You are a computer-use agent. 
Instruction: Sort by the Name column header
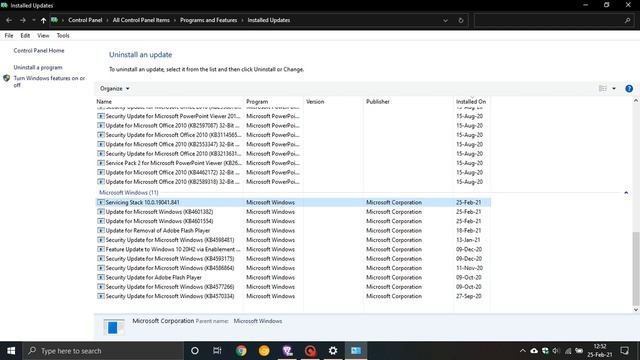pos(104,102)
